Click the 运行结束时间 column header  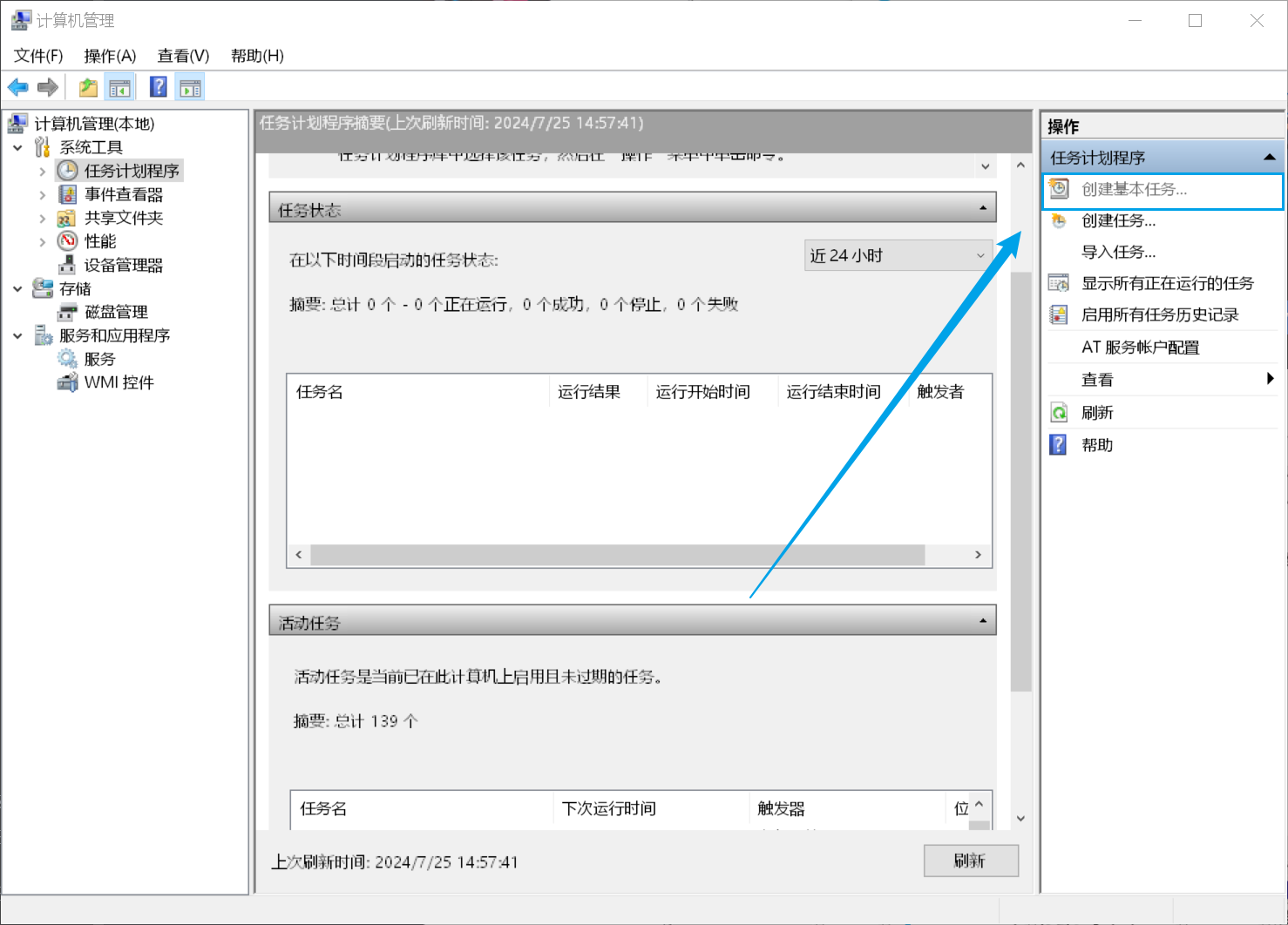click(844, 392)
